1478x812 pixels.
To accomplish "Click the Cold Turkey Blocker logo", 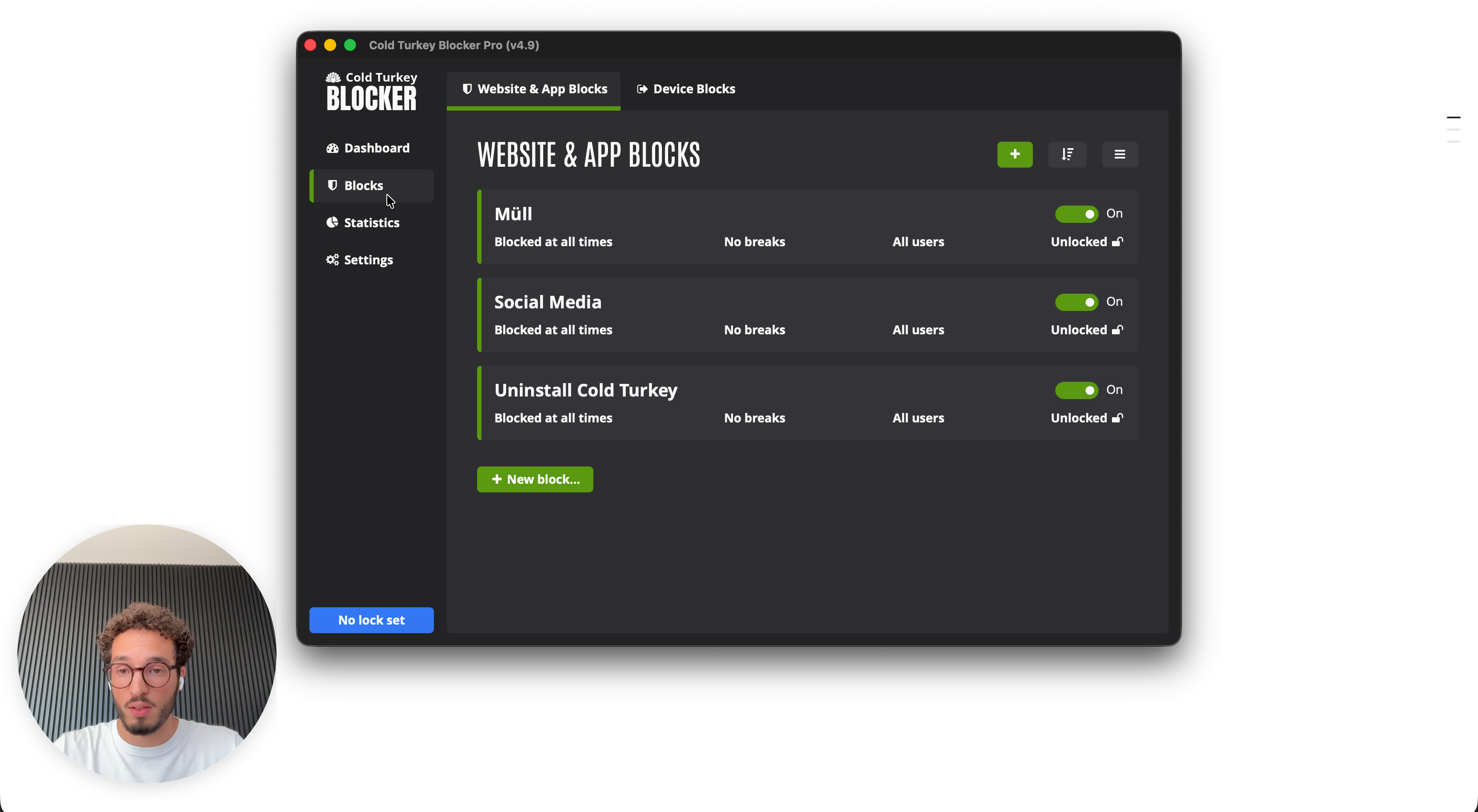I will tap(372, 91).
